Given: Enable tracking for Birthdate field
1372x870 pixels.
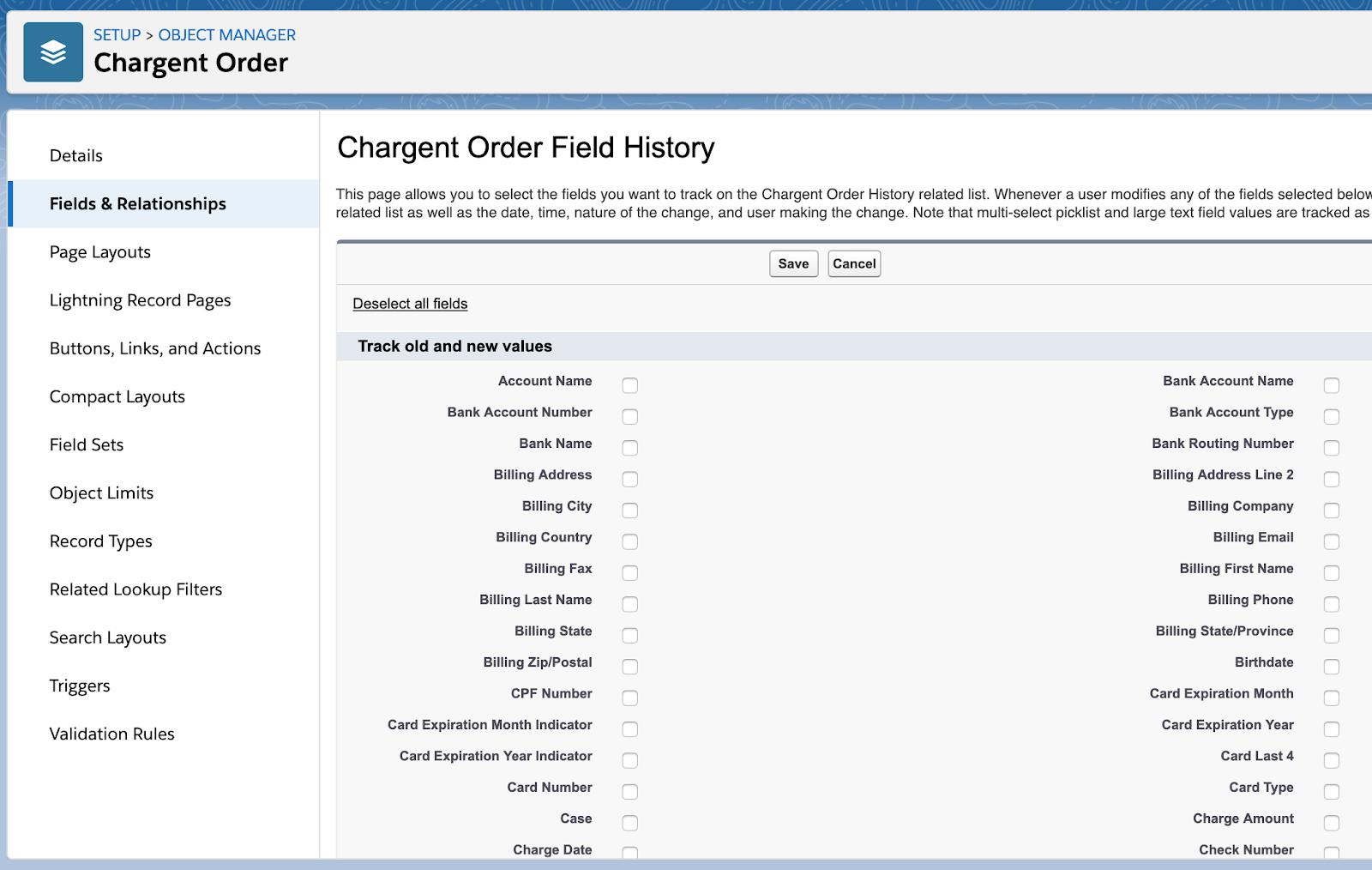Looking at the screenshot, I should 1332,666.
